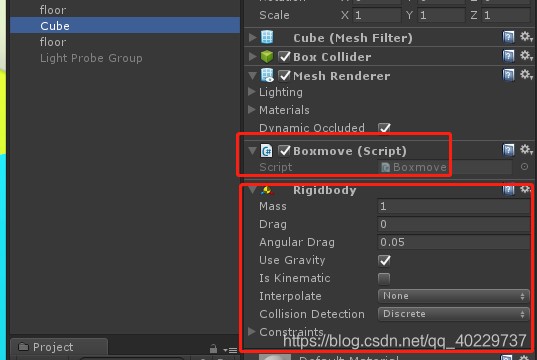Open help for Boxmove (Script) component
537x360 pixels.
(x=508, y=150)
